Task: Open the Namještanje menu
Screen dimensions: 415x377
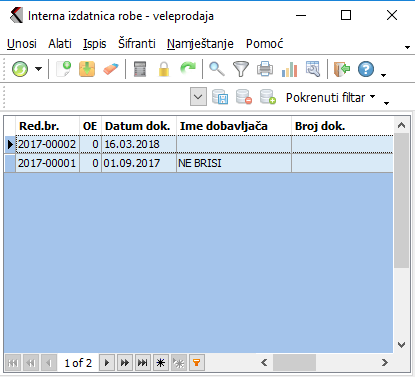Action: tap(200, 44)
